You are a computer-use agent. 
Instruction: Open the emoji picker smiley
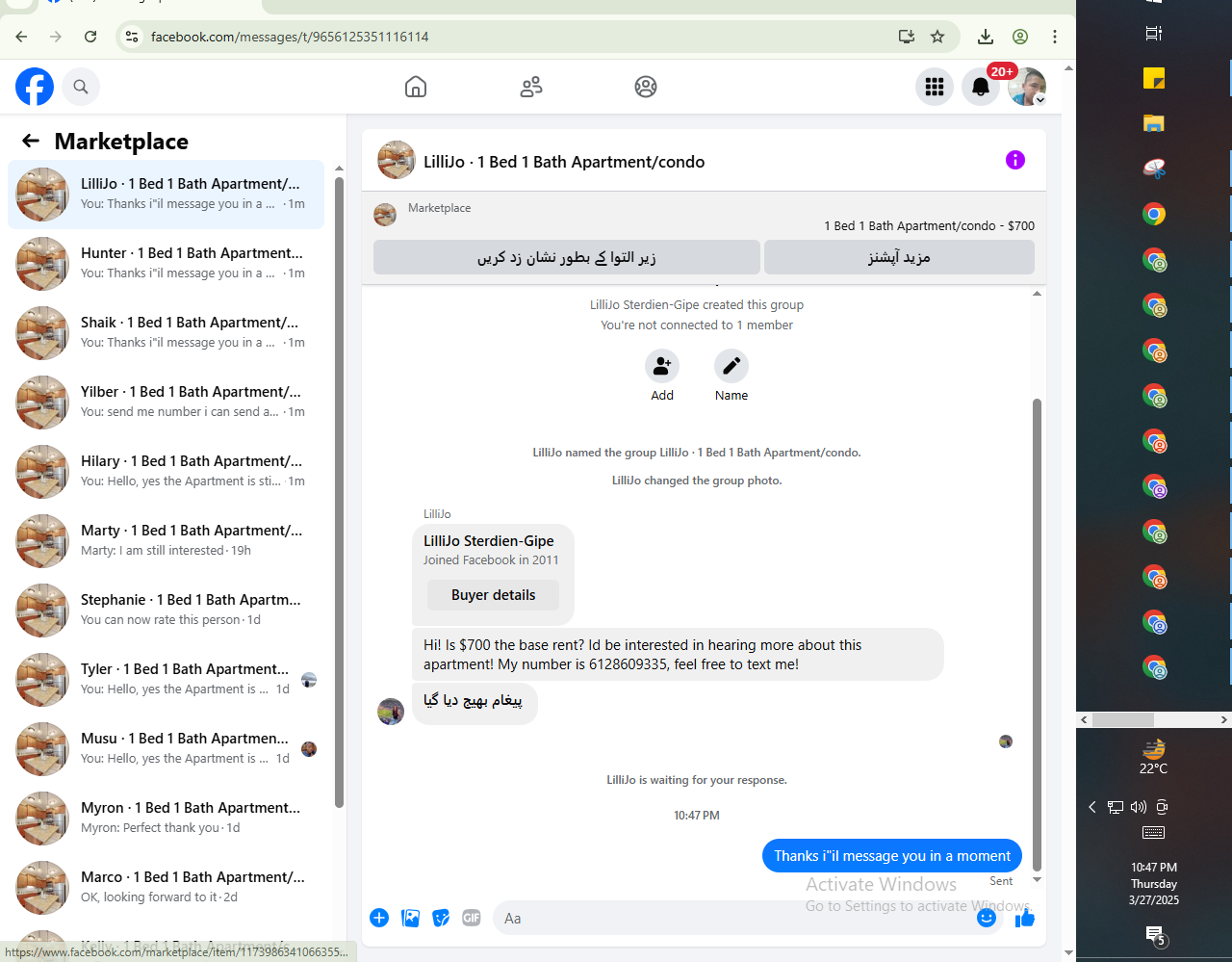pos(987,918)
